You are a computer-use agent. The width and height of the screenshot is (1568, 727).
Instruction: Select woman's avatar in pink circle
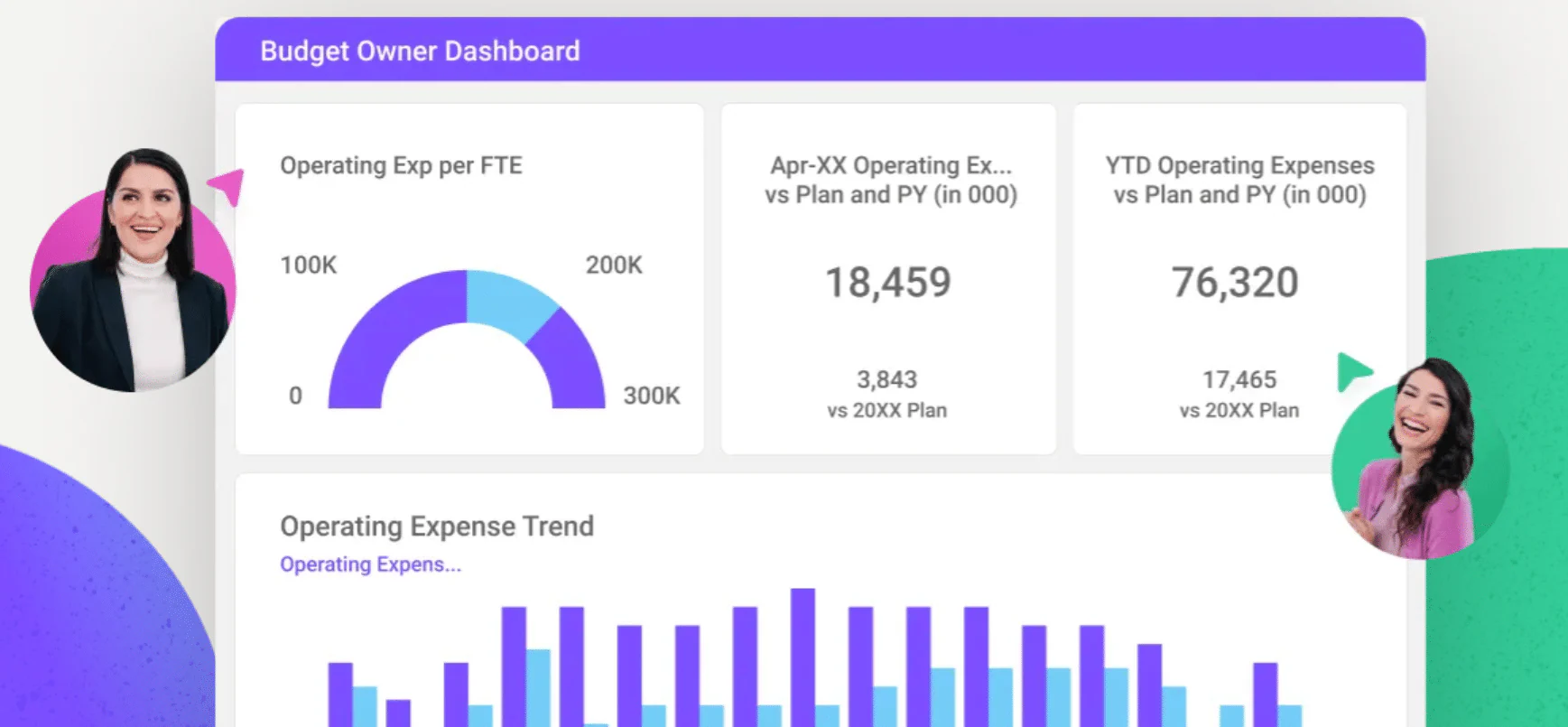[133, 271]
